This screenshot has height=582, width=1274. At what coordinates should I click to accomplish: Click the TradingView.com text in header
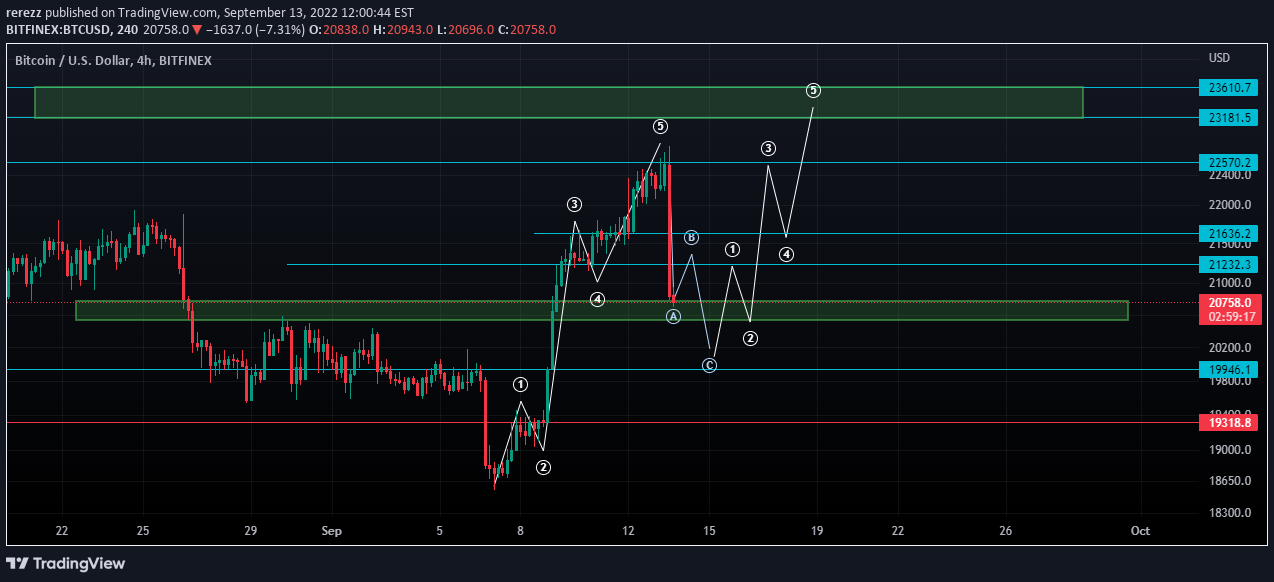pos(167,13)
